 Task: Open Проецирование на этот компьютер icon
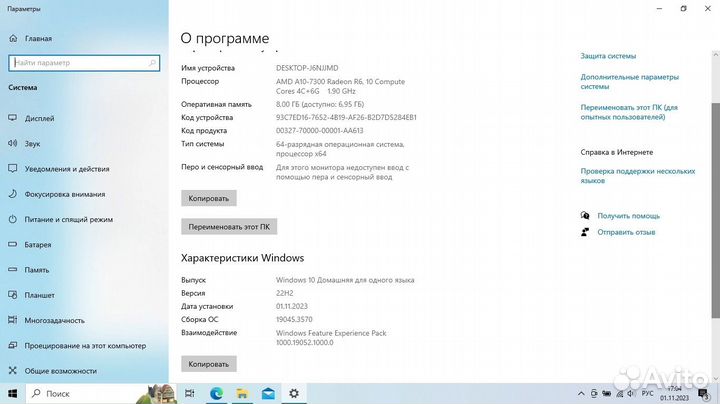(x=13, y=345)
